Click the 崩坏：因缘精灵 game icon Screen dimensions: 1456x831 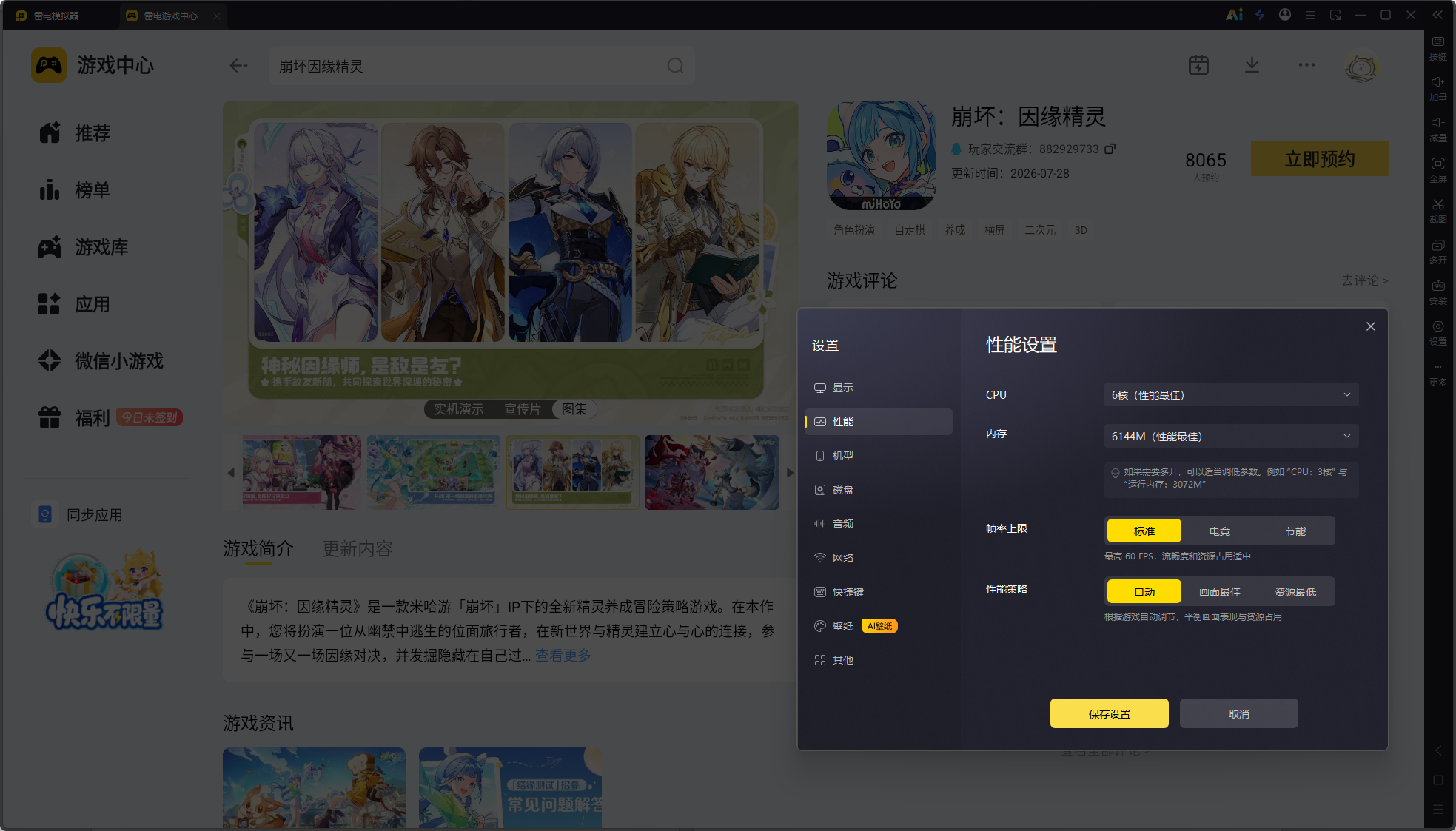pyautogui.click(x=882, y=155)
